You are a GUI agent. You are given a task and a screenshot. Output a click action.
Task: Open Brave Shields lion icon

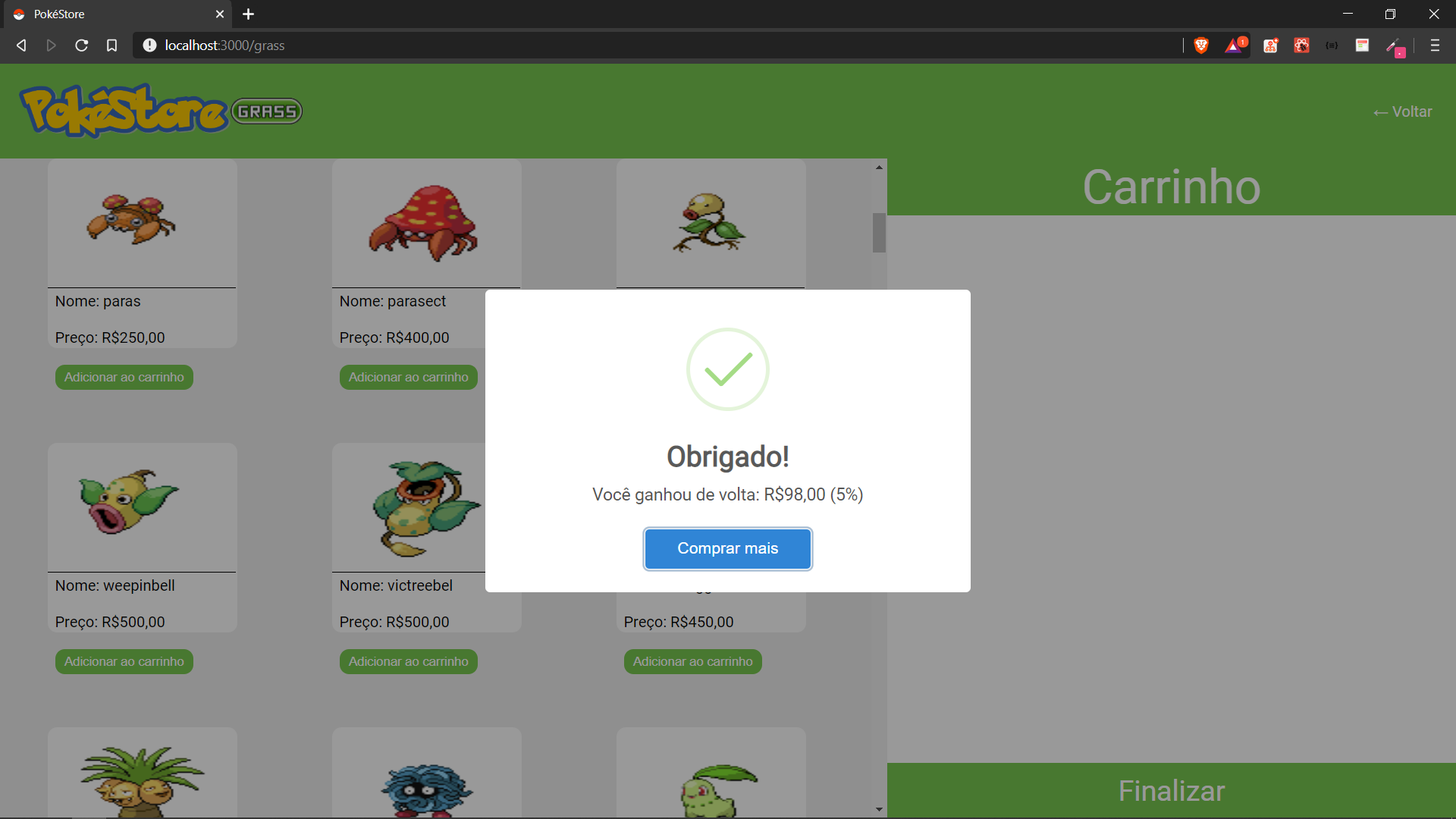click(x=1201, y=45)
